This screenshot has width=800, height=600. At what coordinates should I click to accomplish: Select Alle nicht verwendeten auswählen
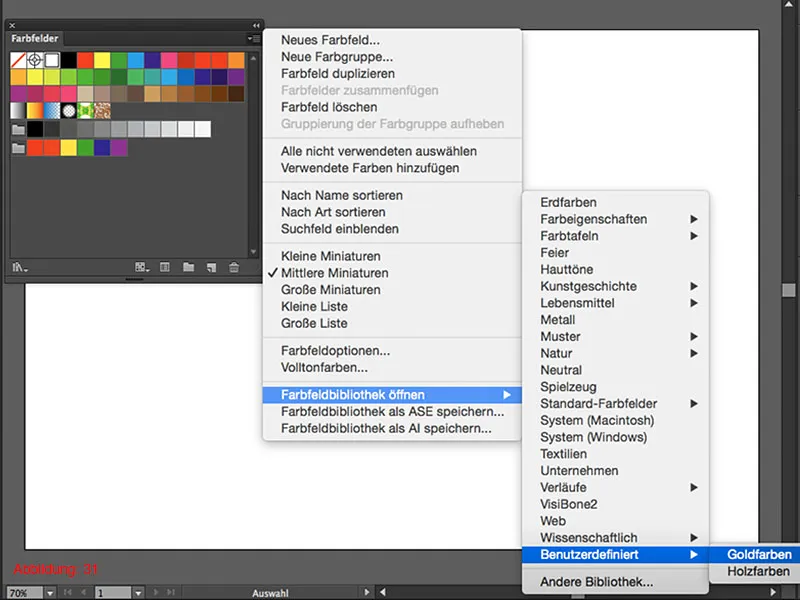pos(392,152)
